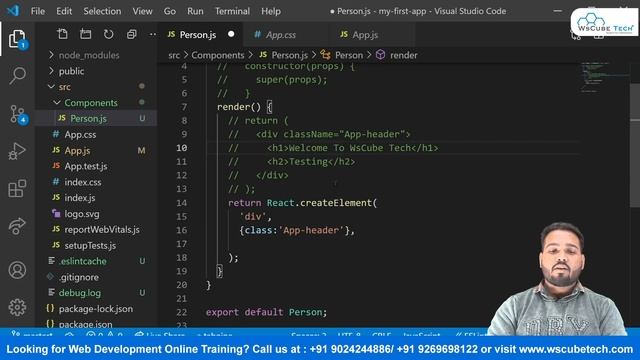Switch to the App.css editor tab
Viewport: 640px width, 360px height.
[285, 35]
